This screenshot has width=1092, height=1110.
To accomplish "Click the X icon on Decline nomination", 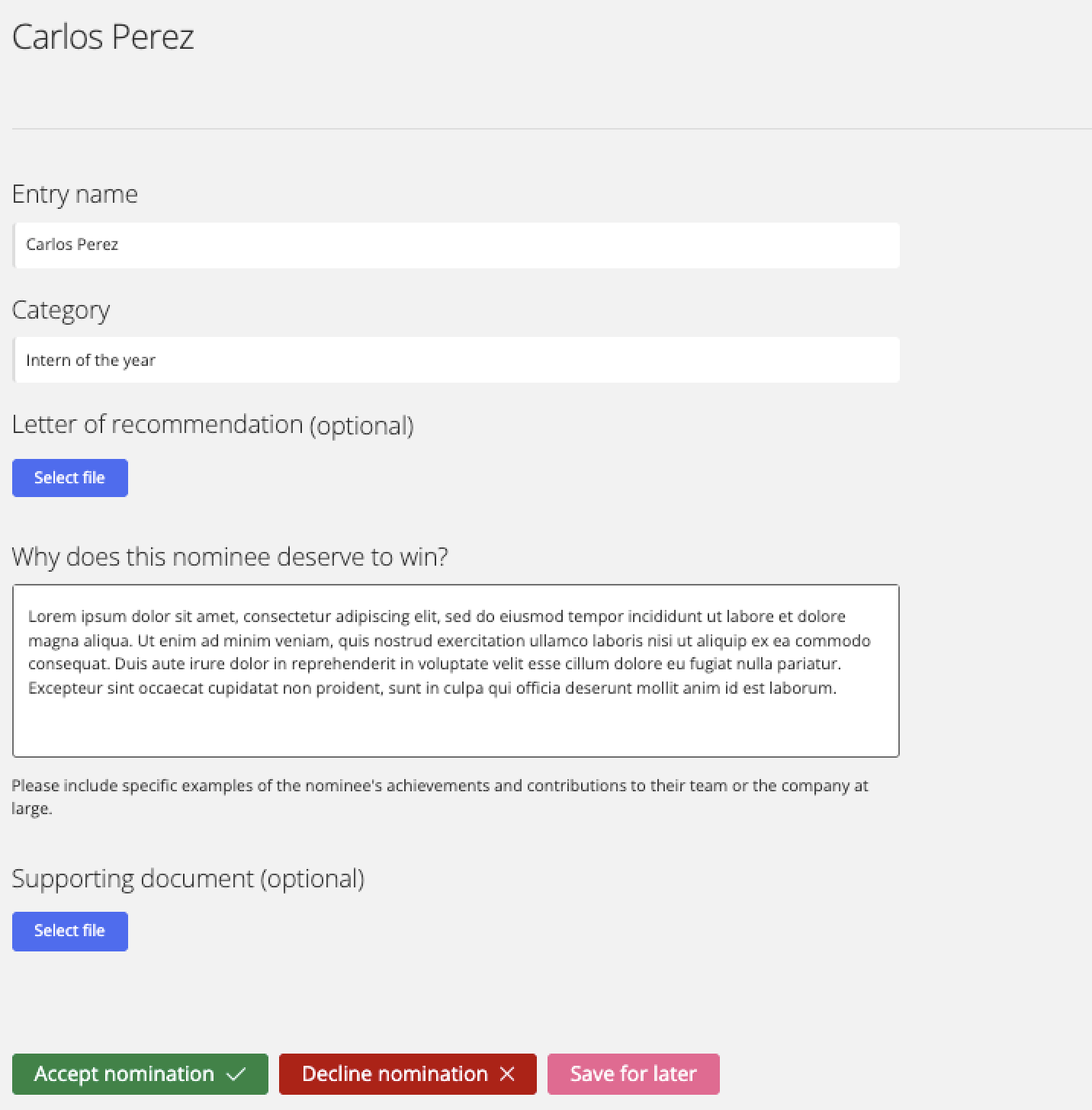I will click(x=507, y=1074).
